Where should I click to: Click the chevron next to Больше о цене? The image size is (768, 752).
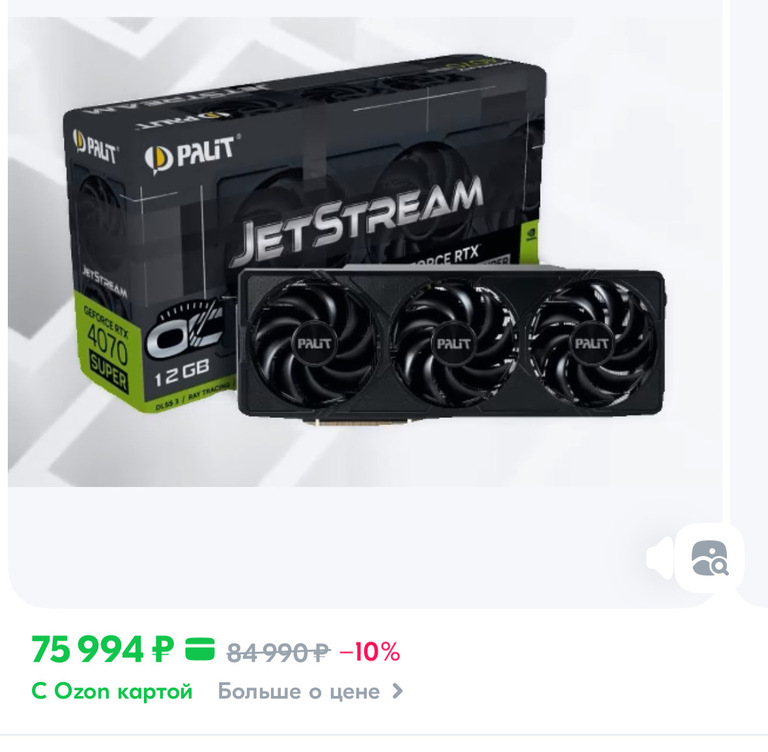398,691
